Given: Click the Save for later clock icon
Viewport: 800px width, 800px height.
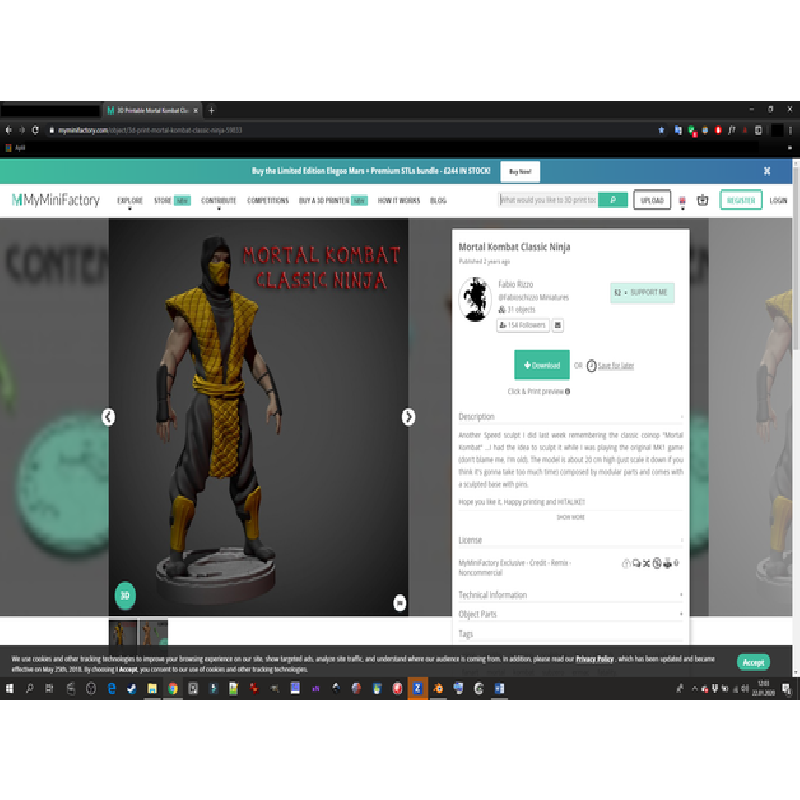Looking at the screenshot, I should pyautogui.click(x=591, y=365).
